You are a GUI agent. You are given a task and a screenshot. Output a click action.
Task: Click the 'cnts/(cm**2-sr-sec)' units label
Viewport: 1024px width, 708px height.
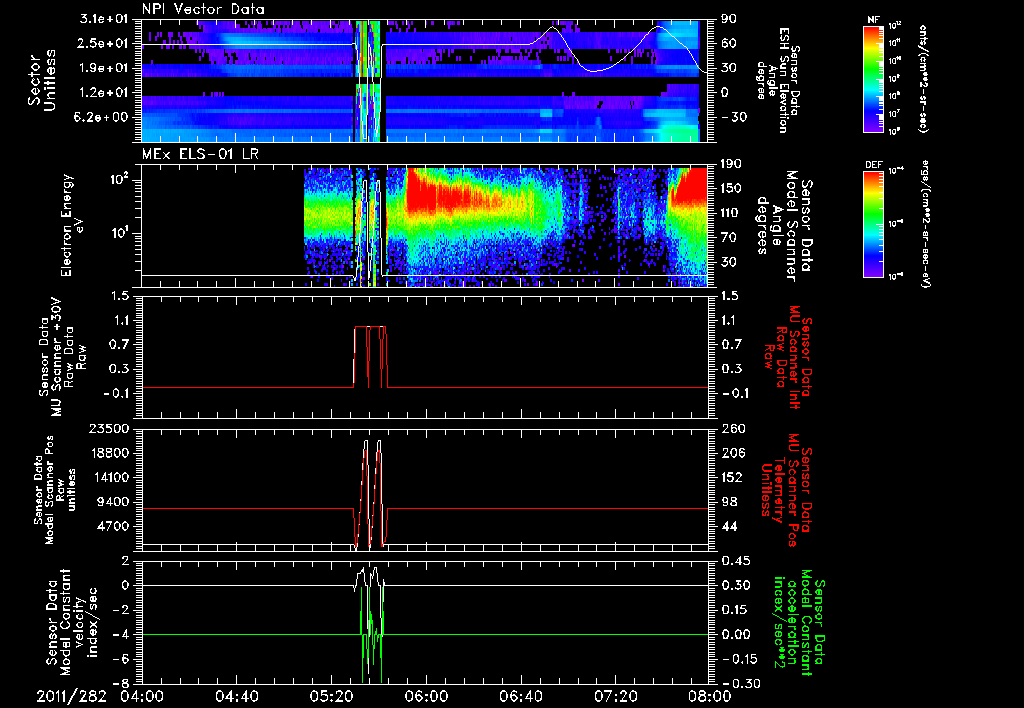(923, 78)
